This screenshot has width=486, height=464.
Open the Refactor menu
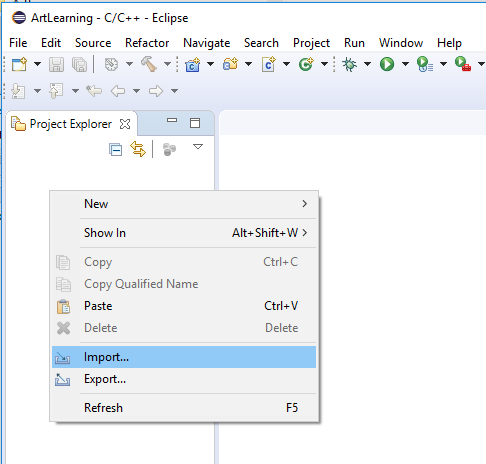coord(147,43)
